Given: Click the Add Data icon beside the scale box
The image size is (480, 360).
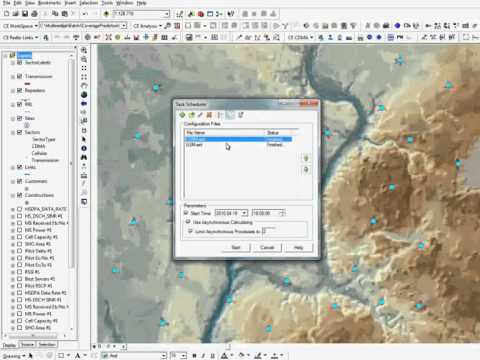Looking at the screenshot, I should pyautogui.click(x=106, y=14).
